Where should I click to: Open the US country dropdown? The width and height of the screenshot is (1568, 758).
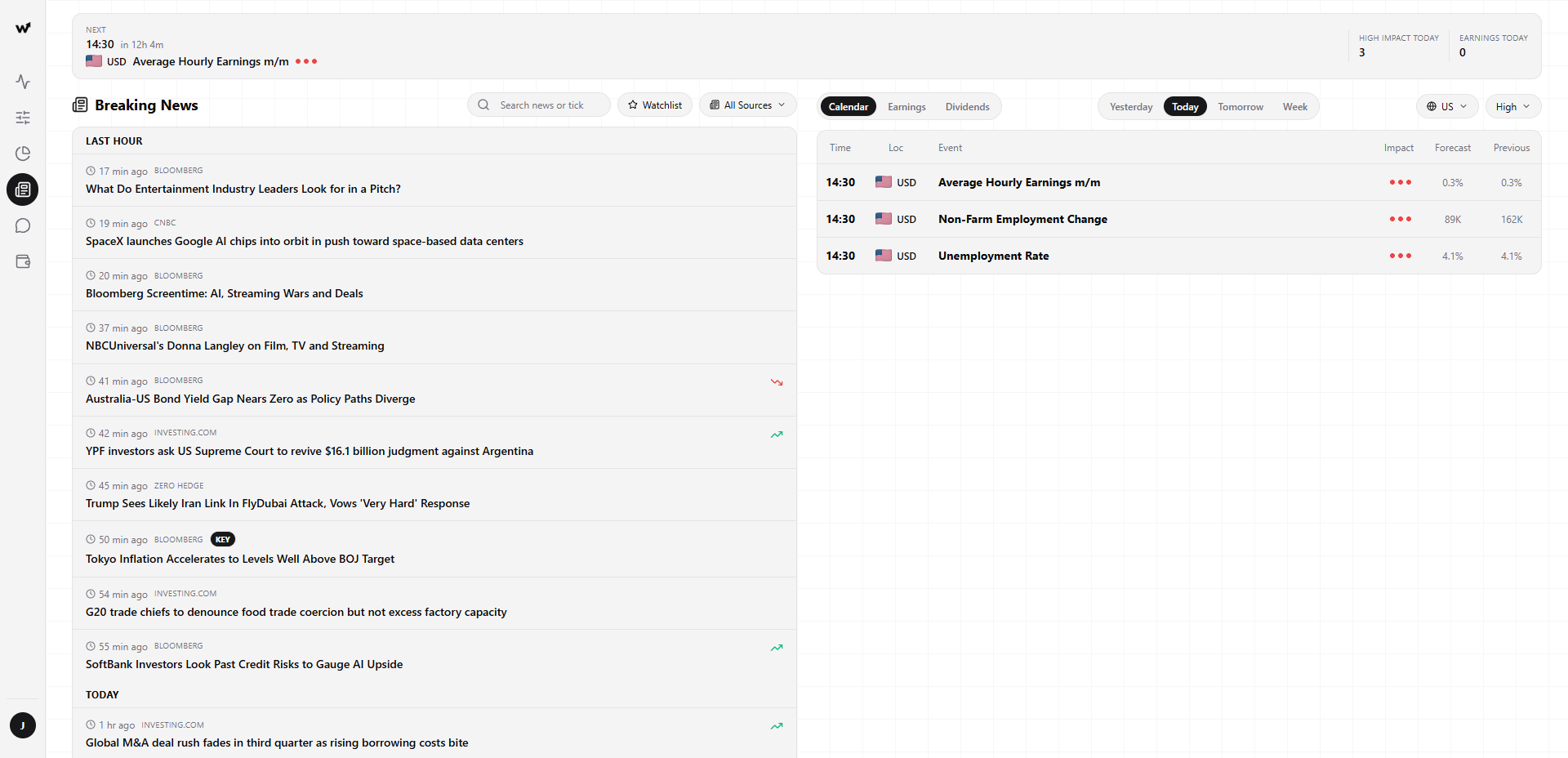pyautogui.click(x=1447, y=106)
